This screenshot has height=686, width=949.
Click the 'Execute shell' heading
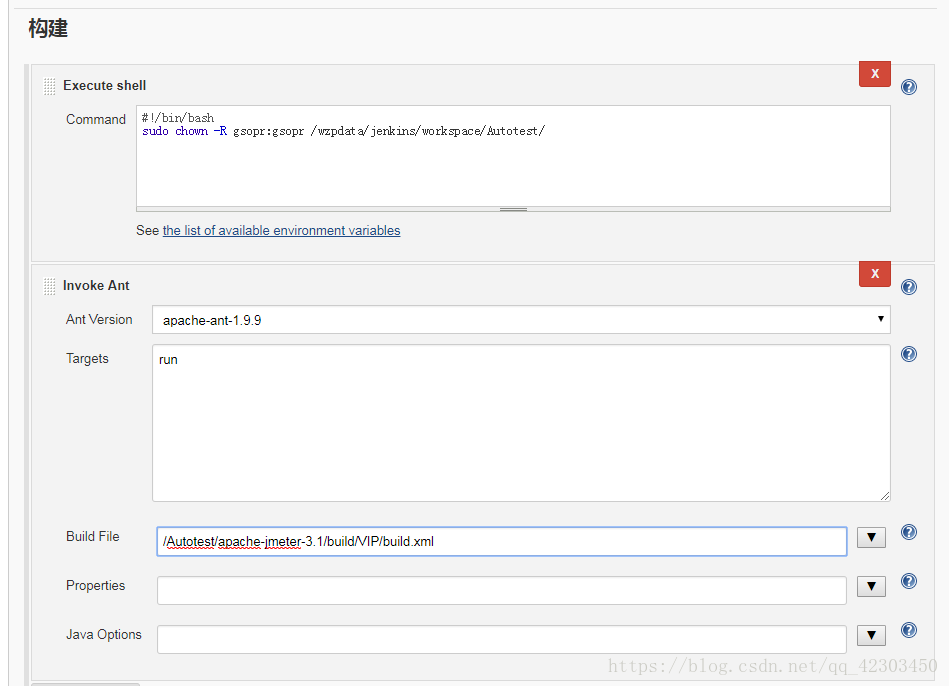point(105,85)
